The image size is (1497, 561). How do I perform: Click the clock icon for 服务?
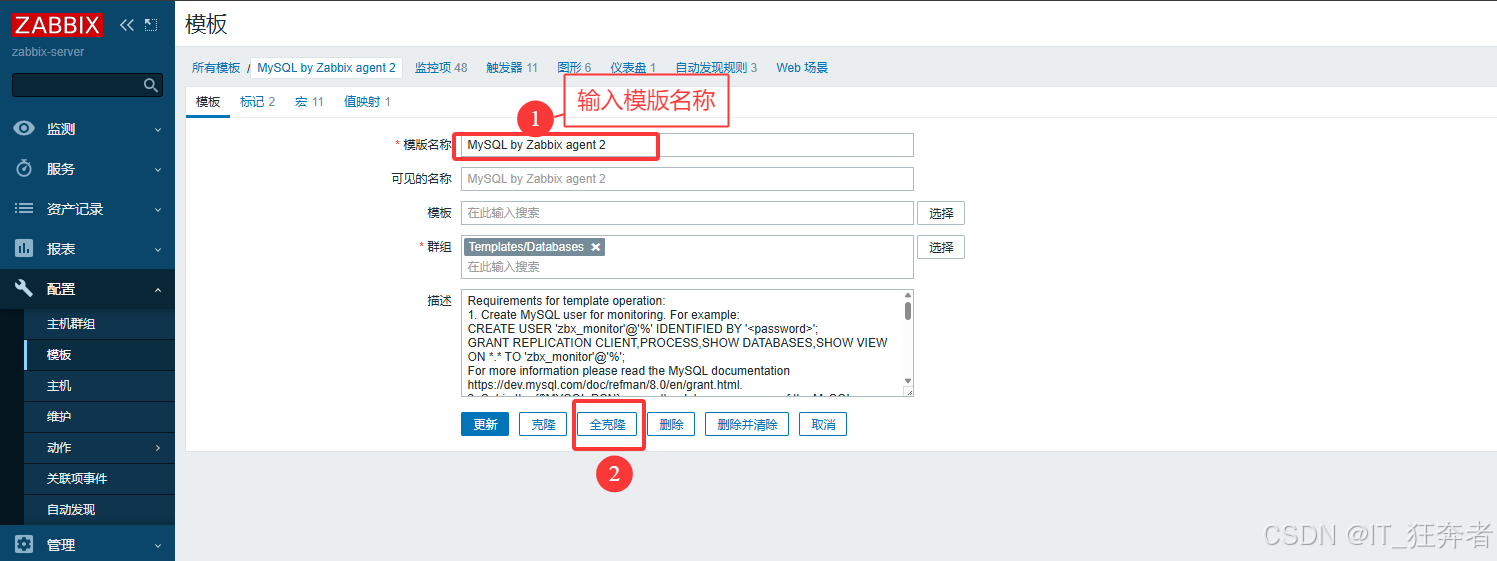point(24,169)
